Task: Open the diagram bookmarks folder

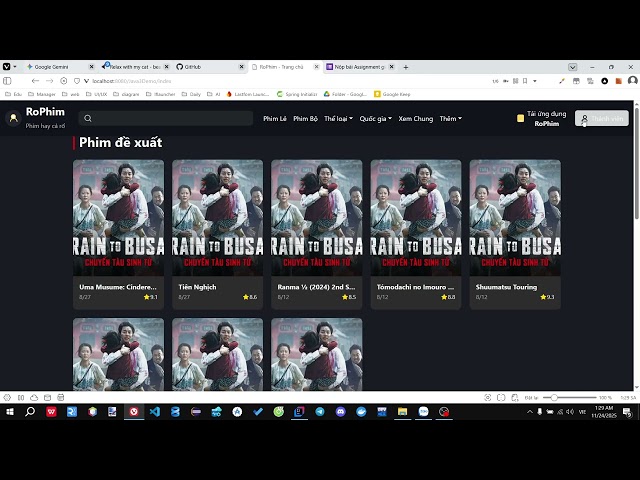Action: [126, 94]
